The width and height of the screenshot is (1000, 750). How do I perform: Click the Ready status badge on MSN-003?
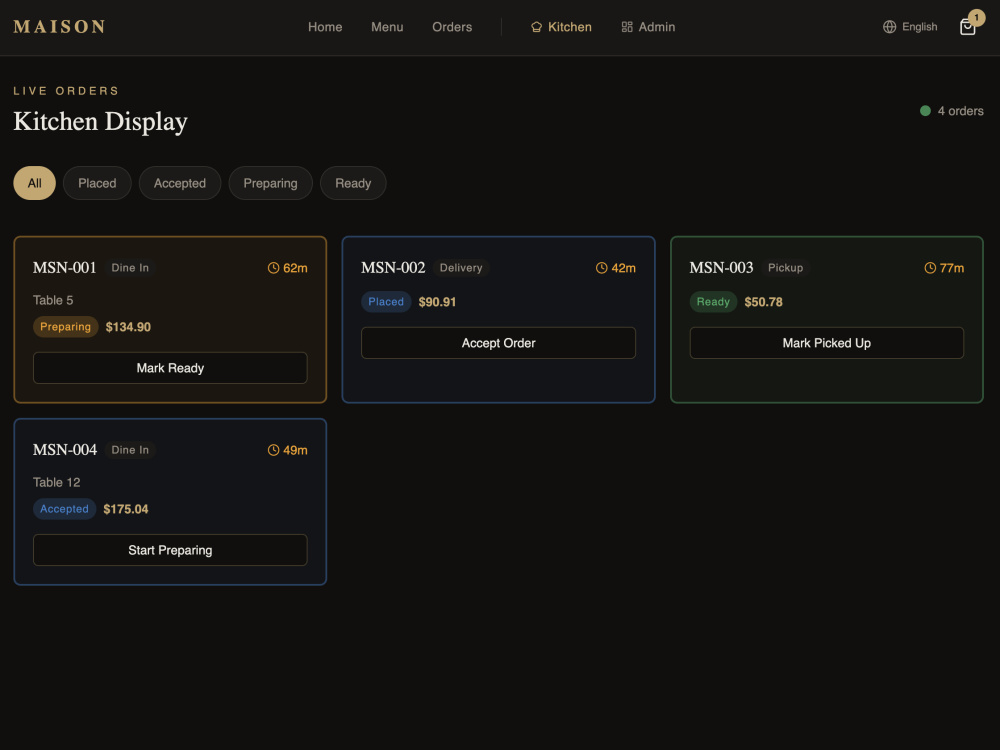tap(713, 302)
